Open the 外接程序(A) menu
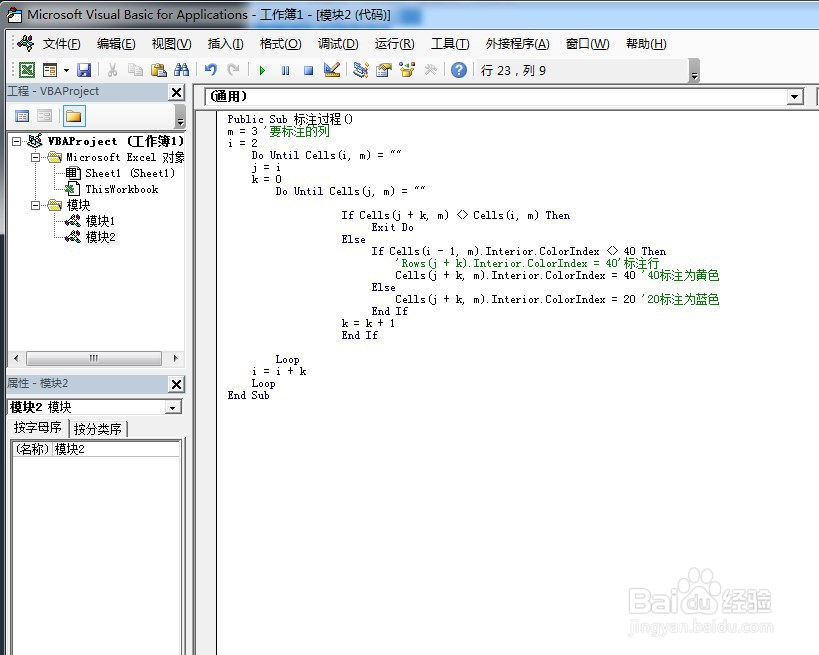The width and height of the screenshot is (819, 655). coord(517,44)
